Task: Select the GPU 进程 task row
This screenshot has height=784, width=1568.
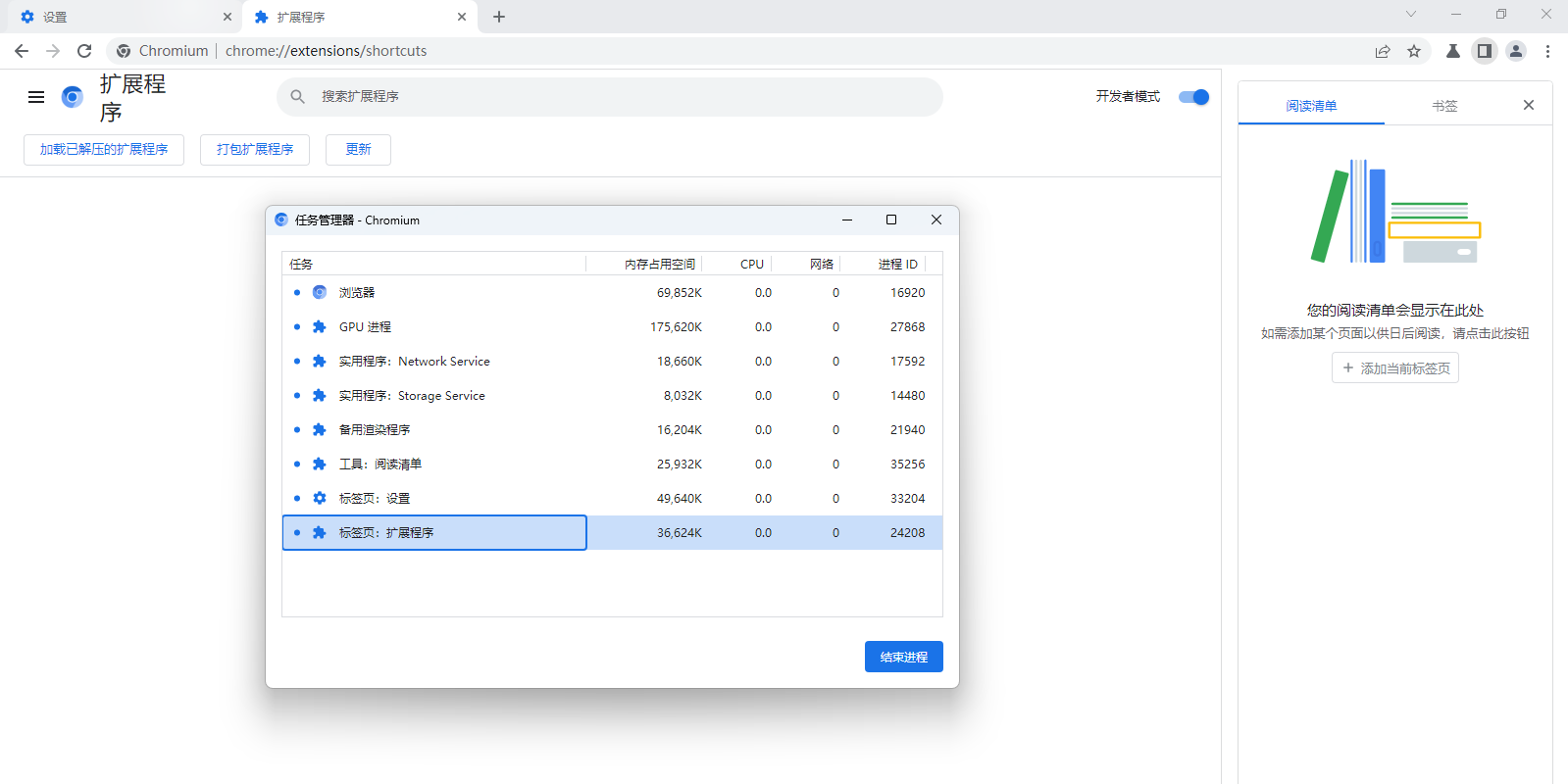Action: click(x=612, y=327)
